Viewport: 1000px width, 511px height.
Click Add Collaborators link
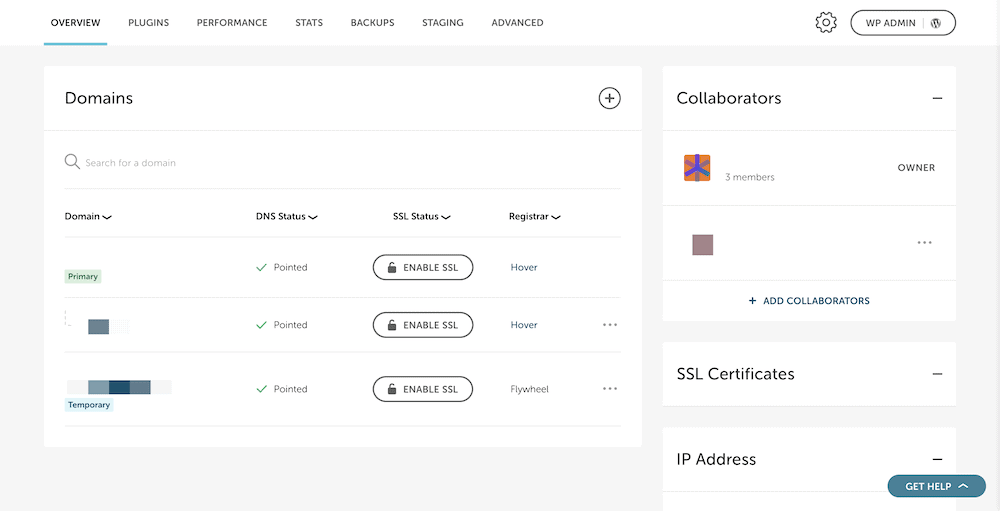coord(809,301)
